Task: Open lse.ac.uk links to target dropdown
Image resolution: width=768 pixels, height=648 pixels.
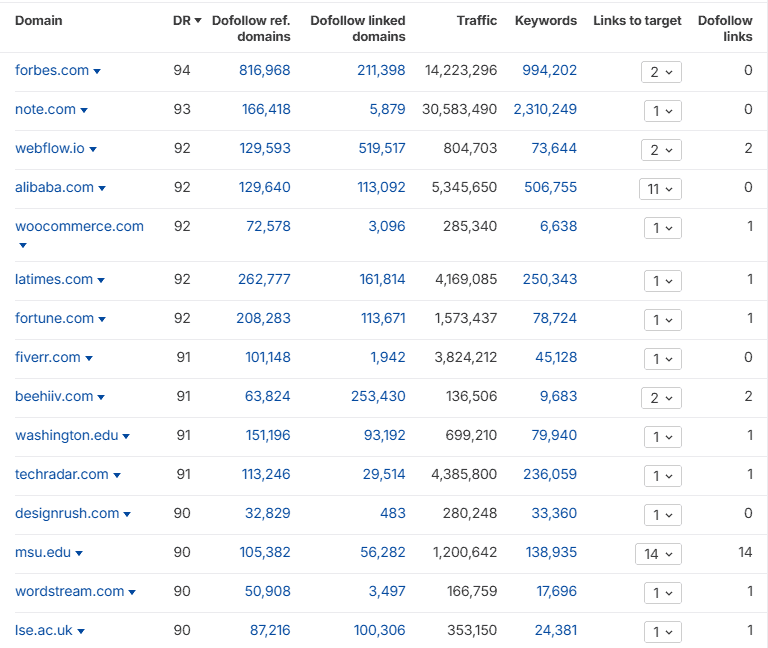Action: [x=663, y=632]
